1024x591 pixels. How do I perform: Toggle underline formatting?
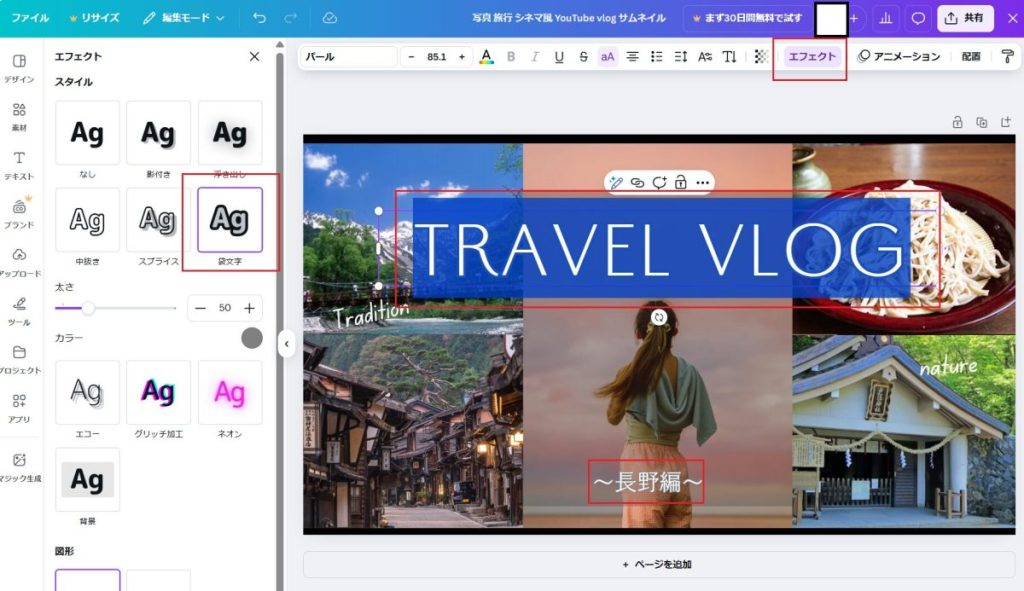coord(559,57)
